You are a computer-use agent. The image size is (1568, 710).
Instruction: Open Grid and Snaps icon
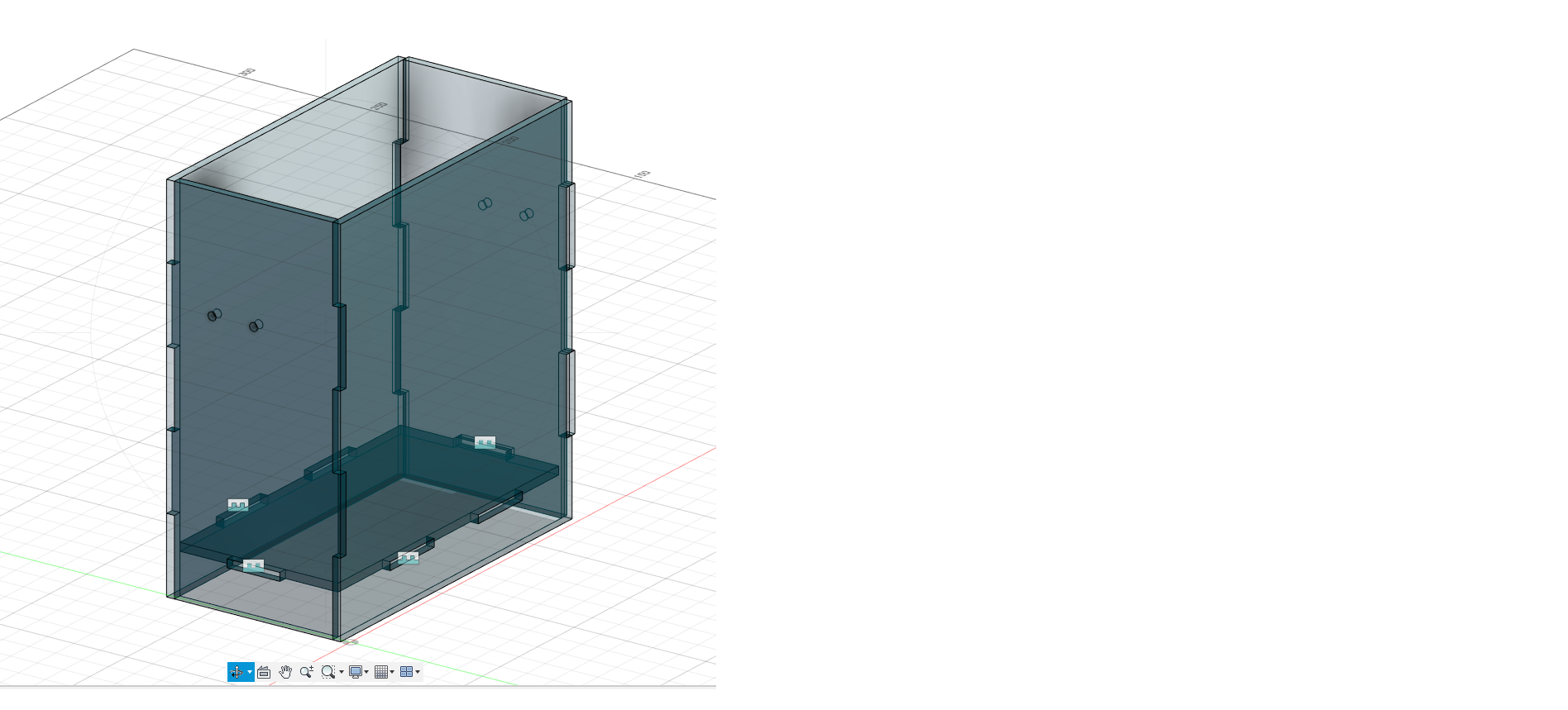380,672
